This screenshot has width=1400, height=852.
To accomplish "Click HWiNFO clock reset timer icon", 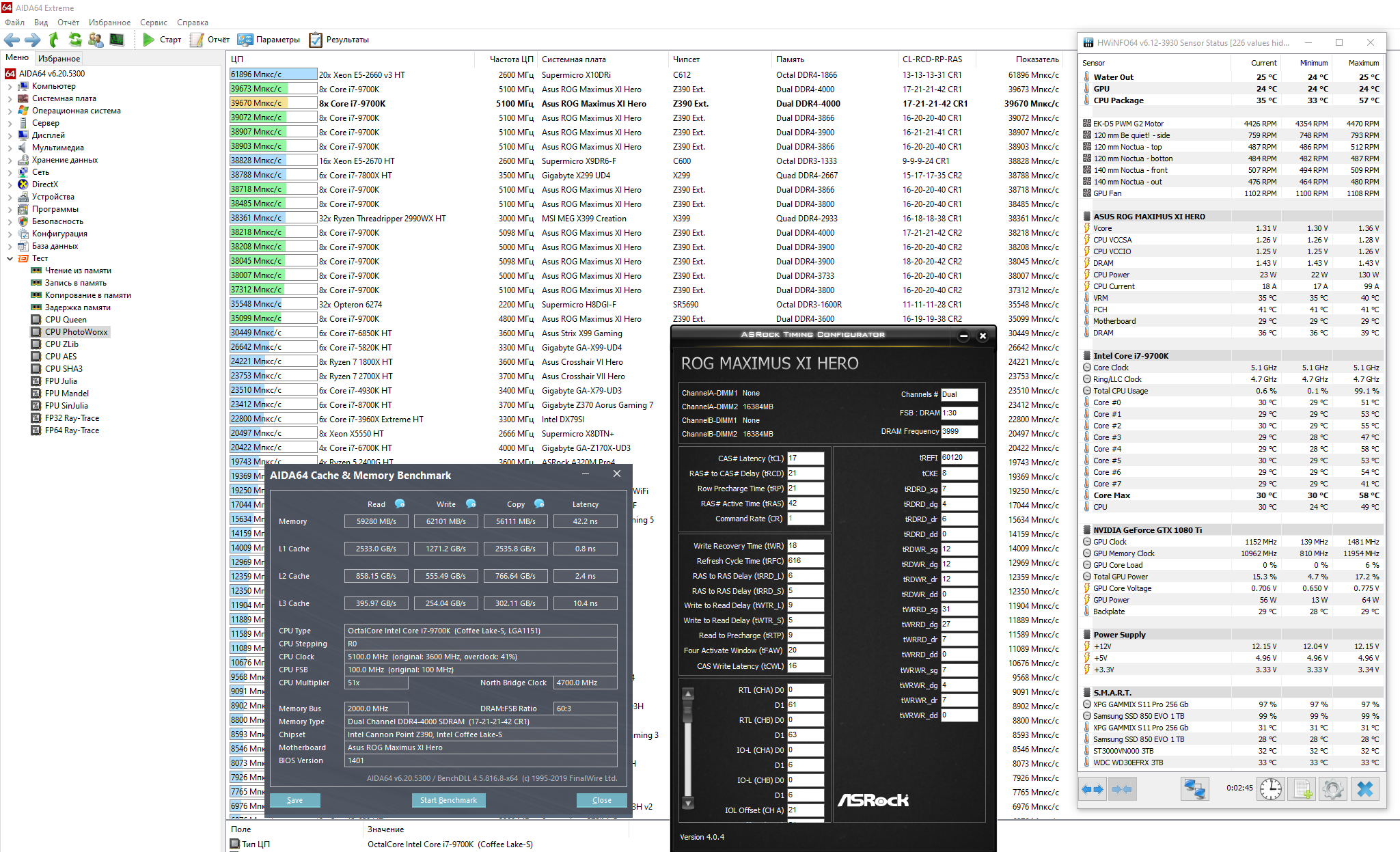I will point(1271,789).
